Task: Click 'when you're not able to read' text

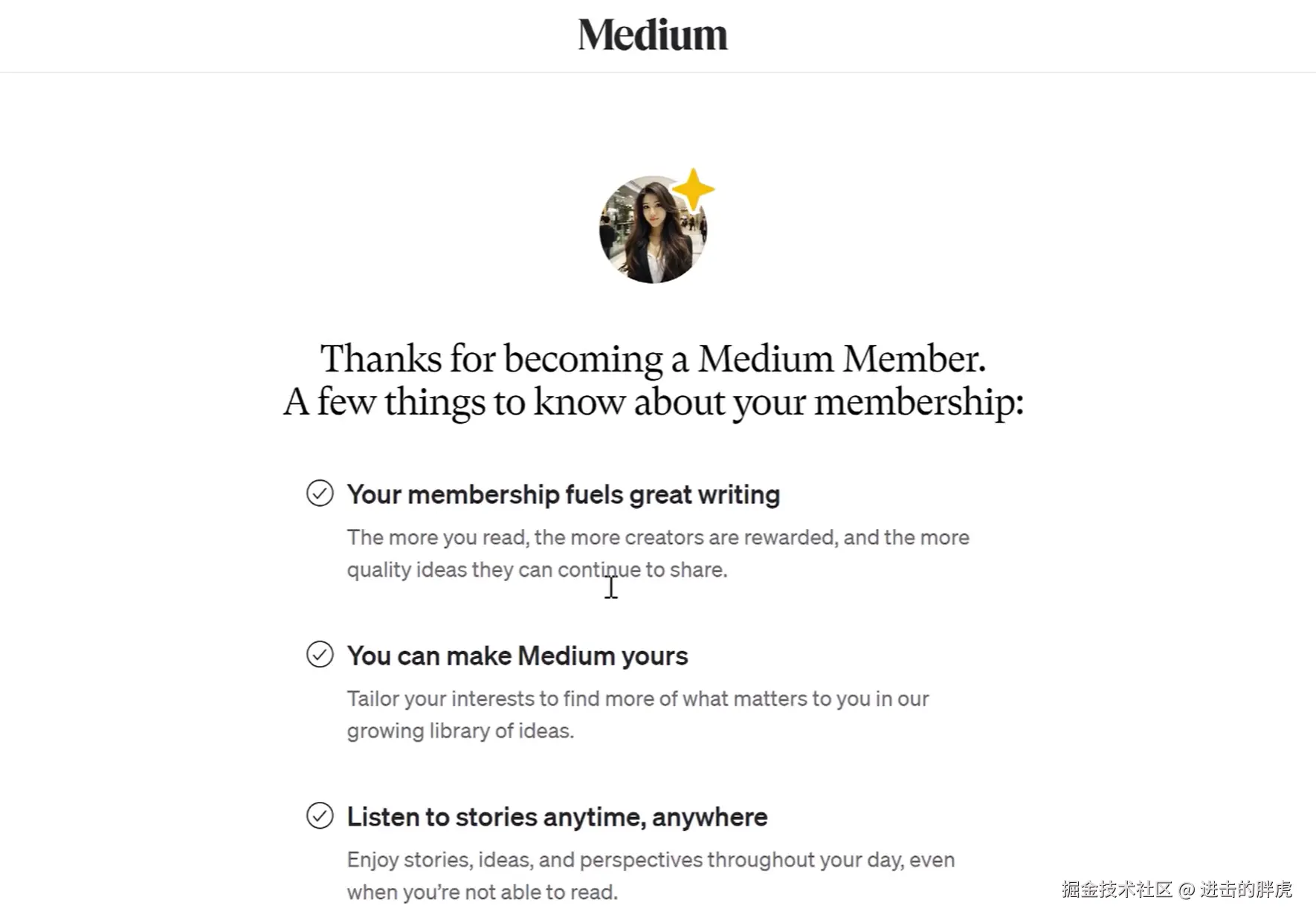Action: [482, 893]
